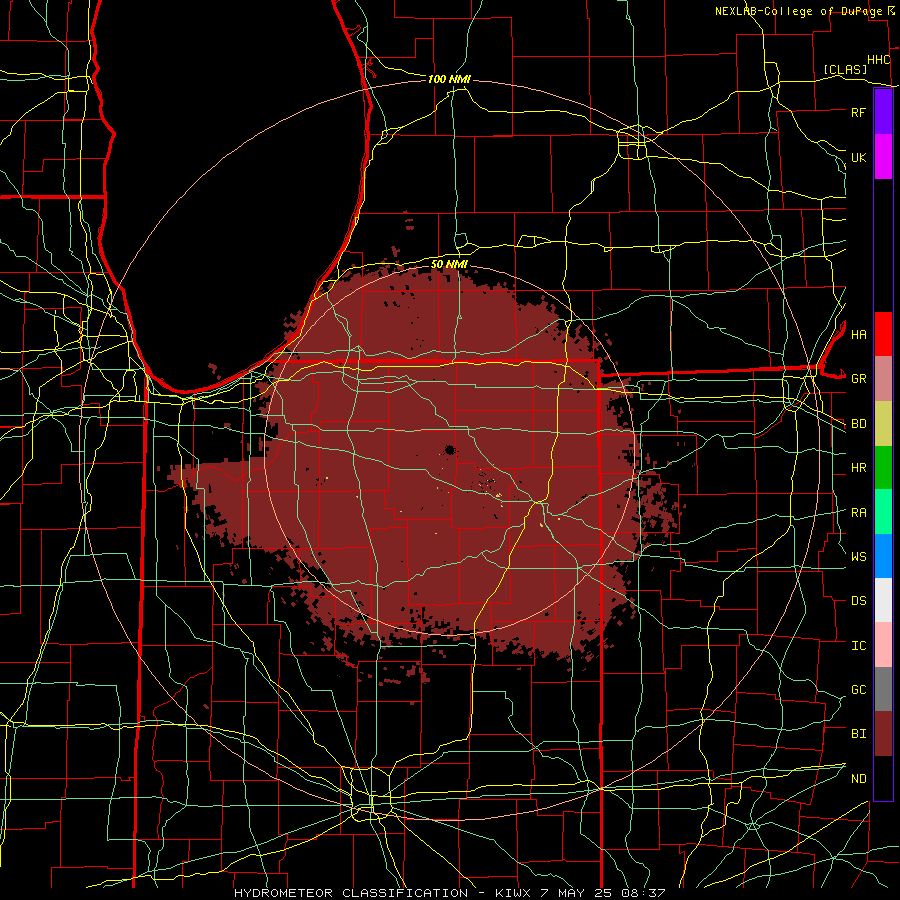Click the BD legend label
900x900 pixels.
point(858,424)
